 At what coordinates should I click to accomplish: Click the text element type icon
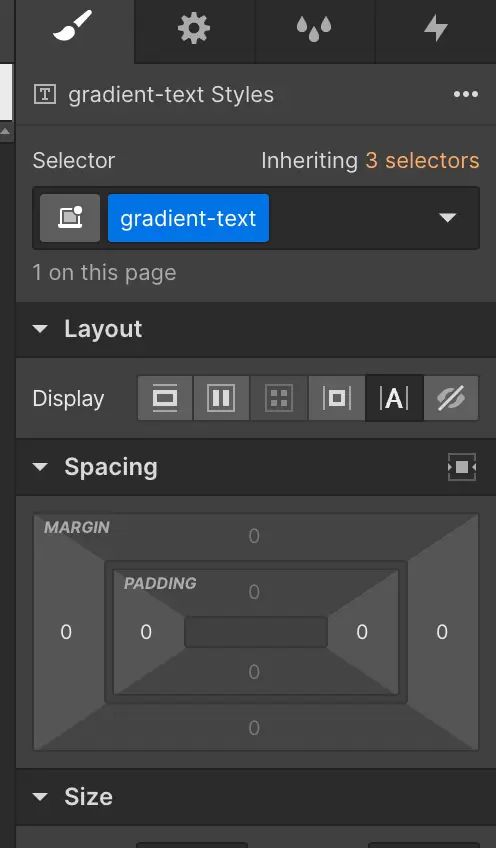(45, 95)
